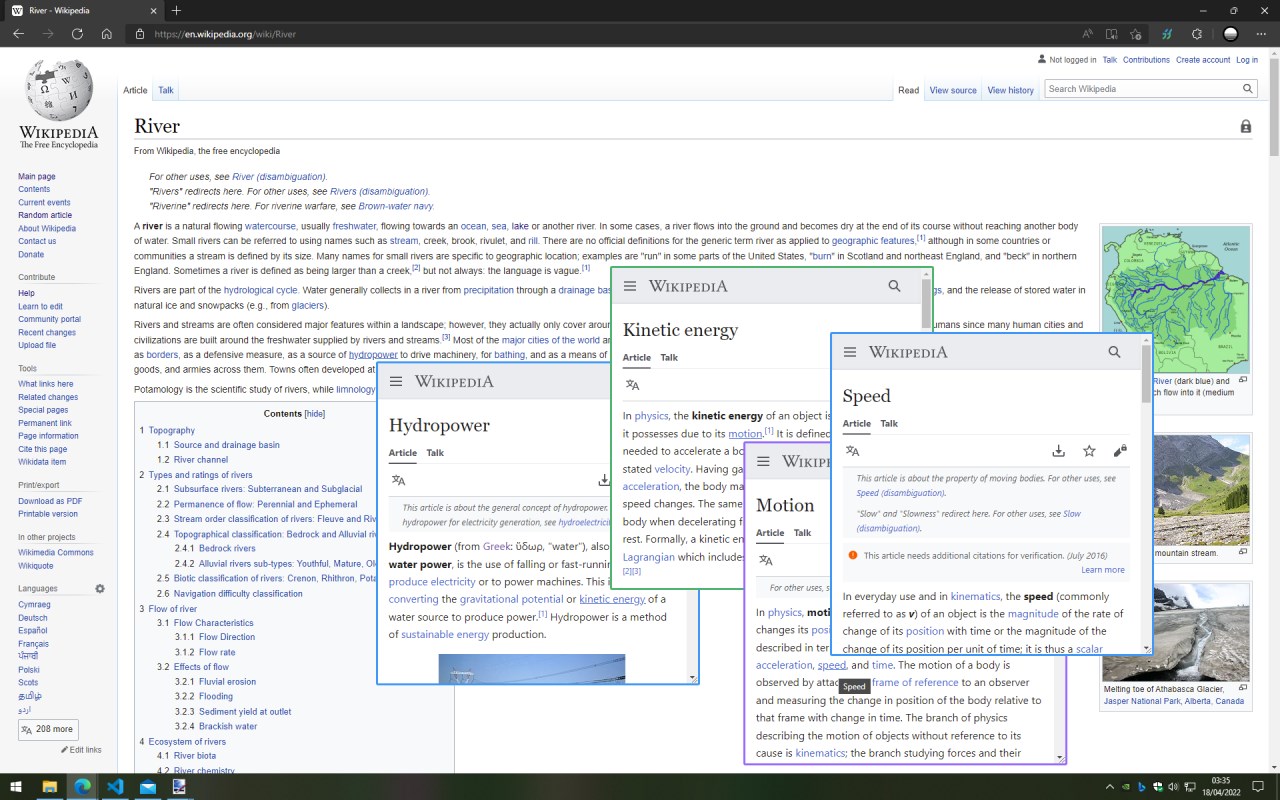Open hamburger menu in Hydropower preview
This screenshot has width=1280, height=800.
pos(396,382)
